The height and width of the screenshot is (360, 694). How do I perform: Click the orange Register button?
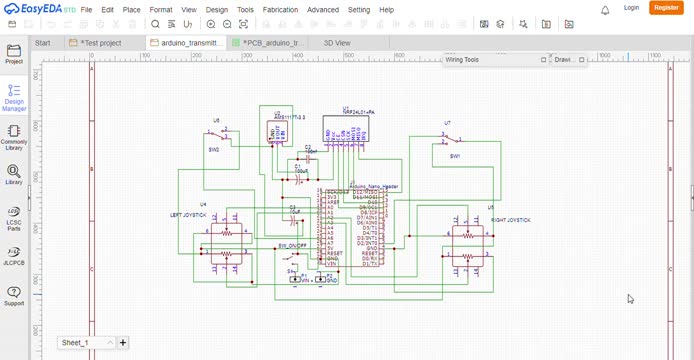[666, 8]
